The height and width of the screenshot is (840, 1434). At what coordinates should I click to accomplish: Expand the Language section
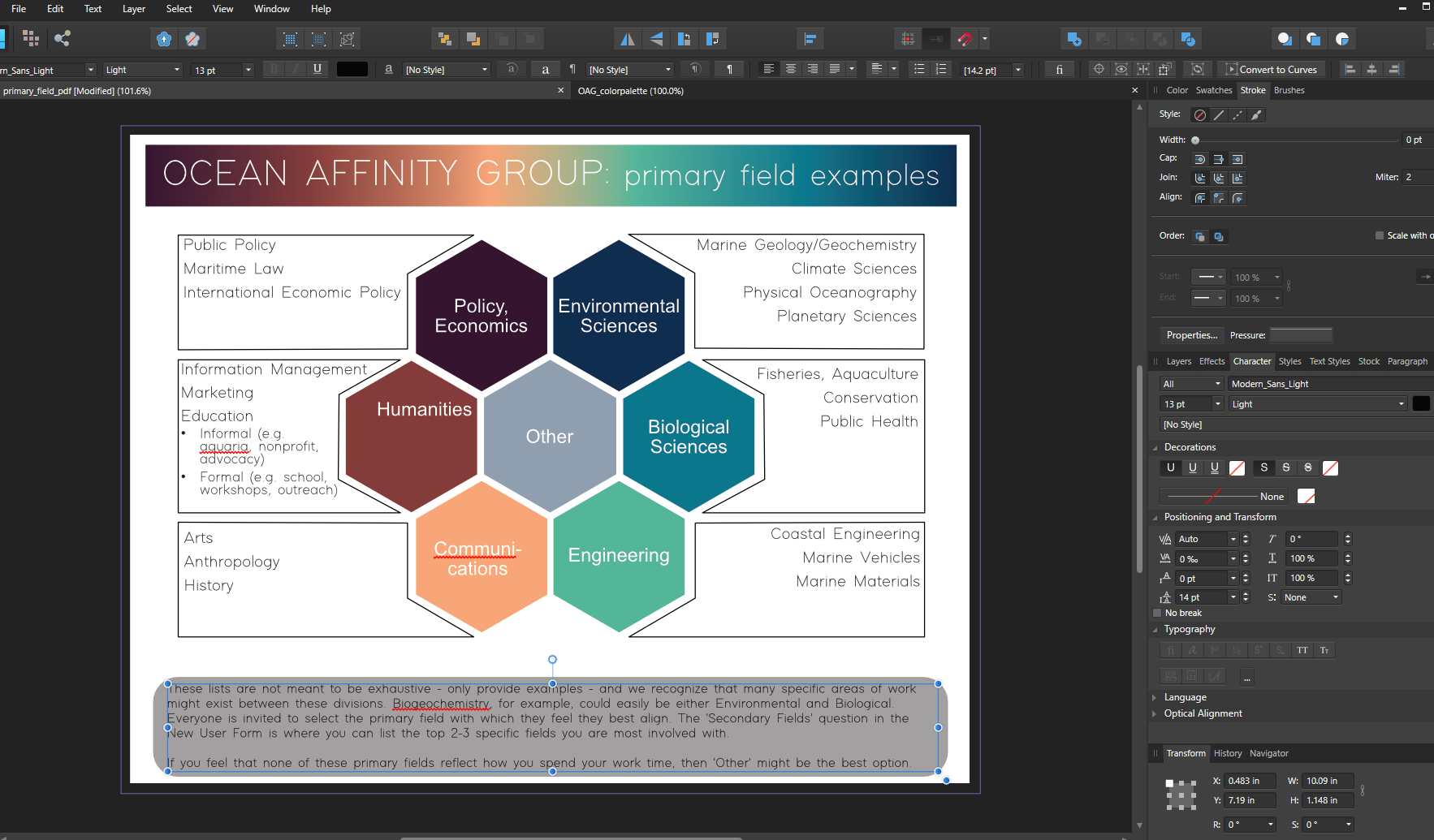click(1185, 697)
